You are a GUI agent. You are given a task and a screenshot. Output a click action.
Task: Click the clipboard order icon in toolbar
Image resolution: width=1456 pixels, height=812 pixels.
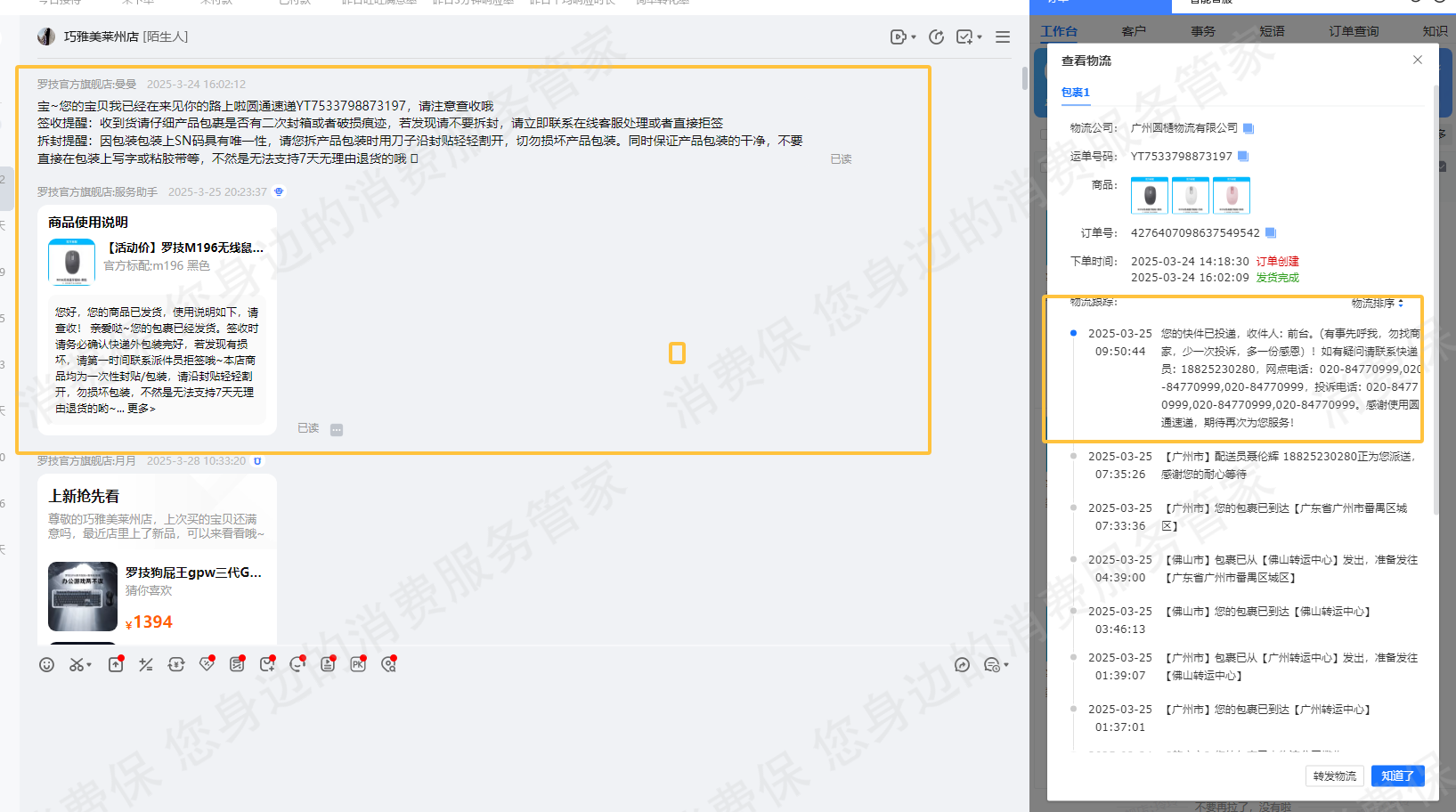point(328,664)
